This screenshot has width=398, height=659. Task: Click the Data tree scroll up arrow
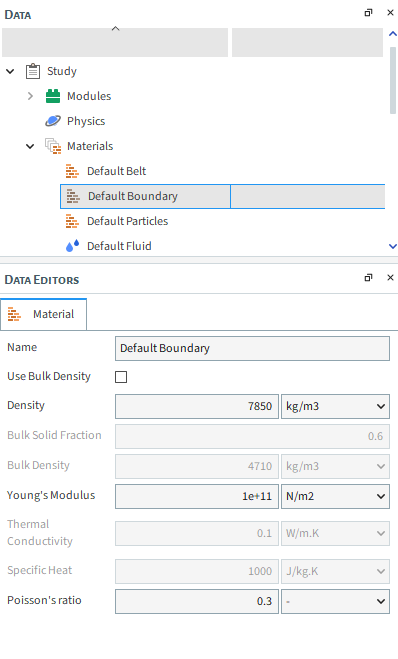click(x=393, y=34)
